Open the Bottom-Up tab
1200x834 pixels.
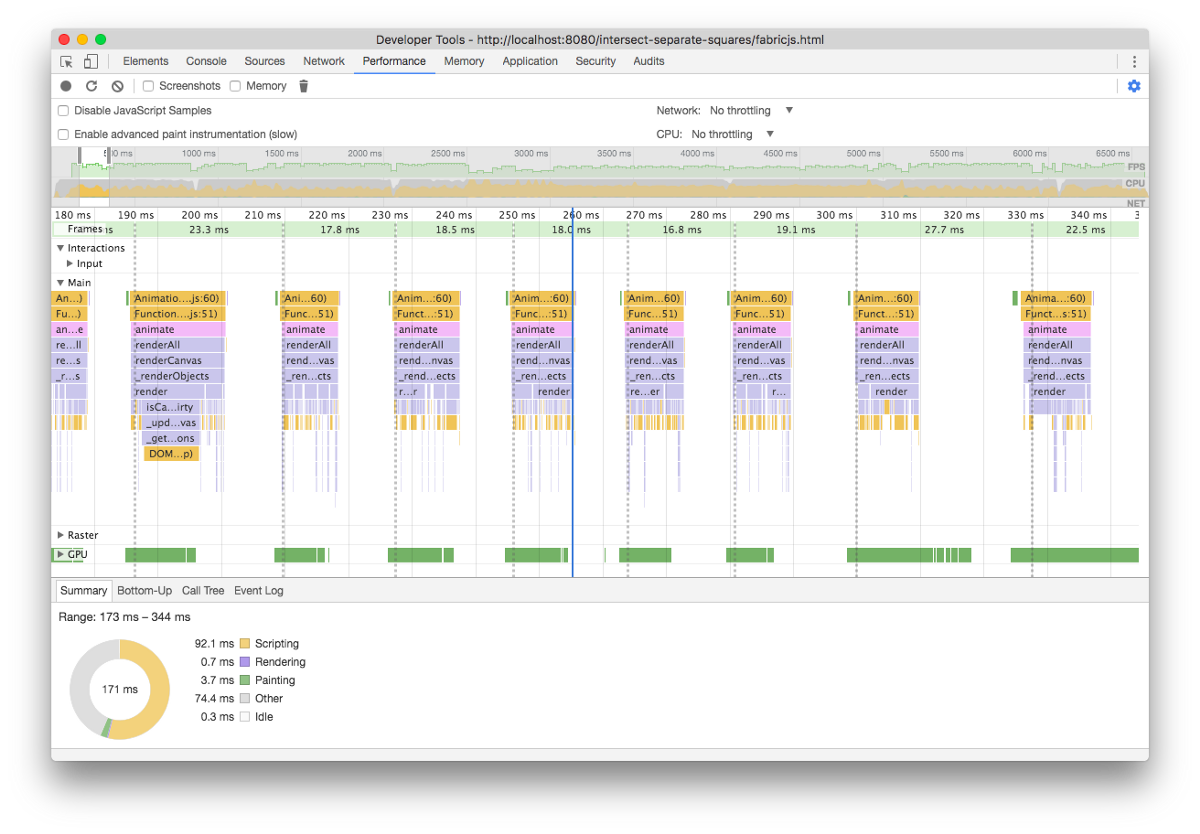point(144,591)
